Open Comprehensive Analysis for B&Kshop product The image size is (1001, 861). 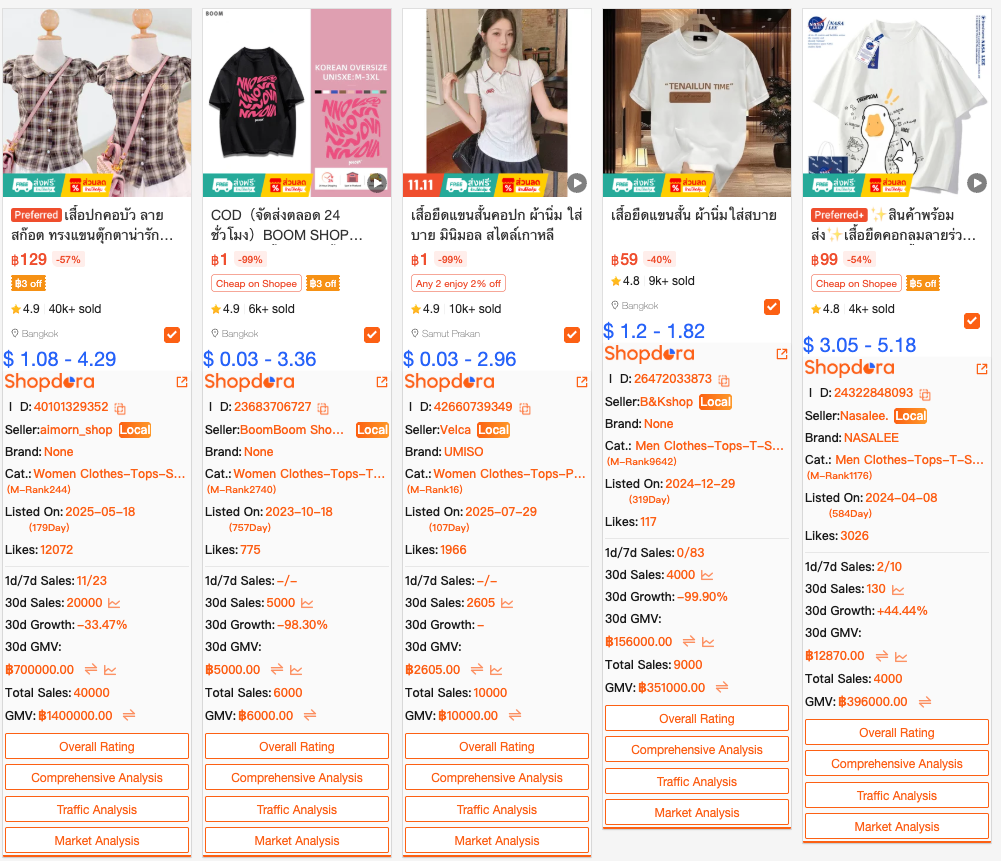(696, 749)
